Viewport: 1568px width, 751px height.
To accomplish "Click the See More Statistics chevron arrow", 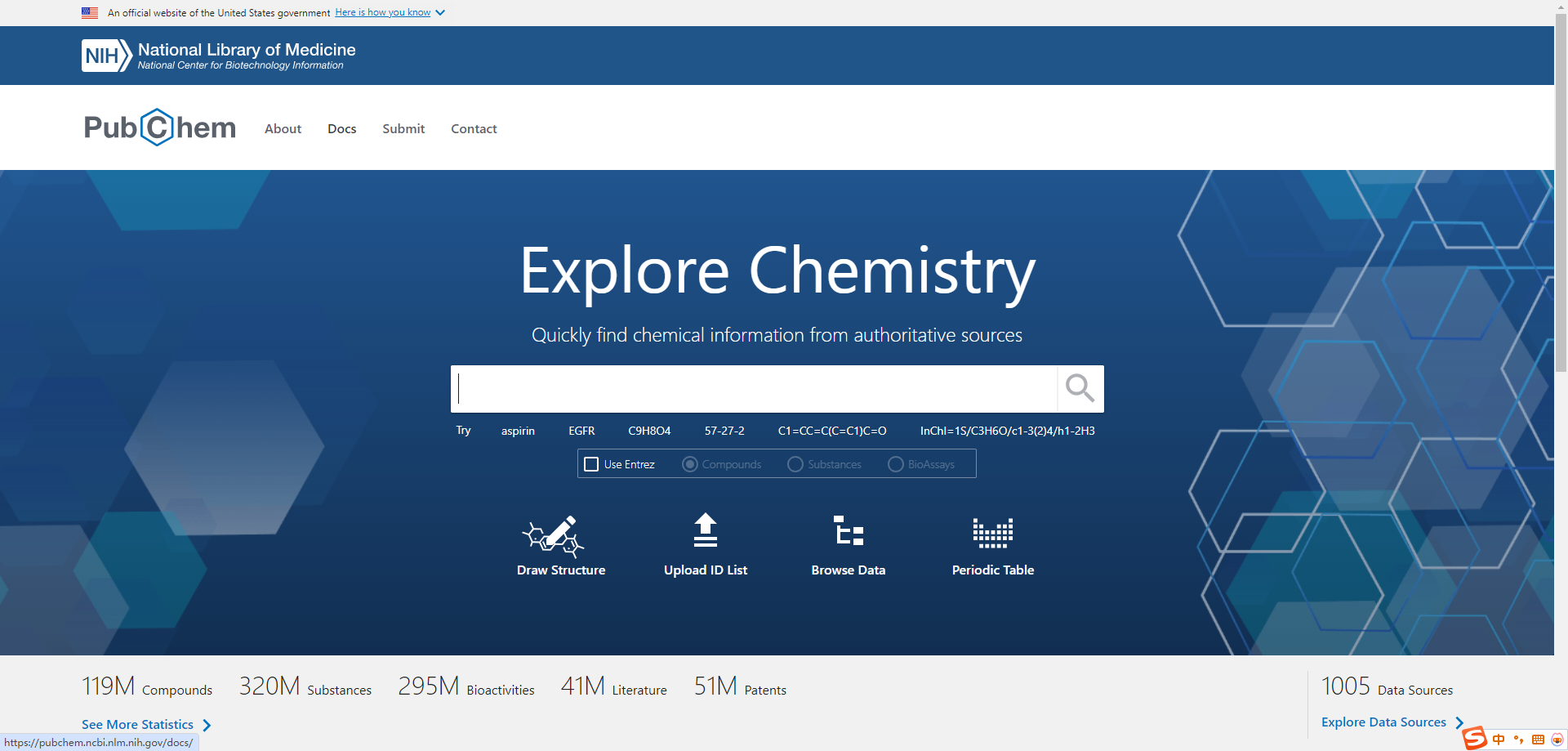I will [x=207, y=725].
